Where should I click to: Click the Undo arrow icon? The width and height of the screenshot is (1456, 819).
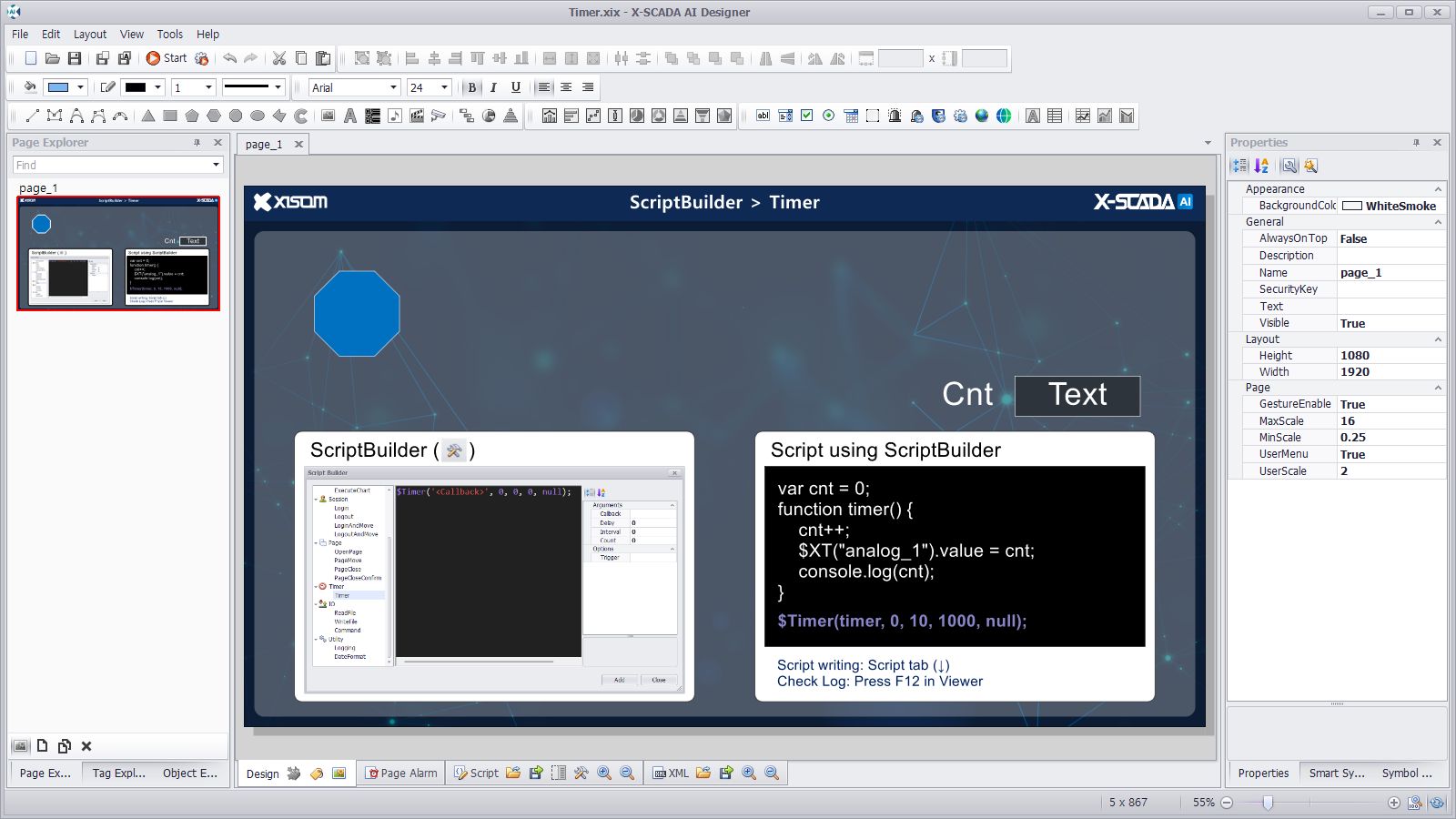click(230, 58)
